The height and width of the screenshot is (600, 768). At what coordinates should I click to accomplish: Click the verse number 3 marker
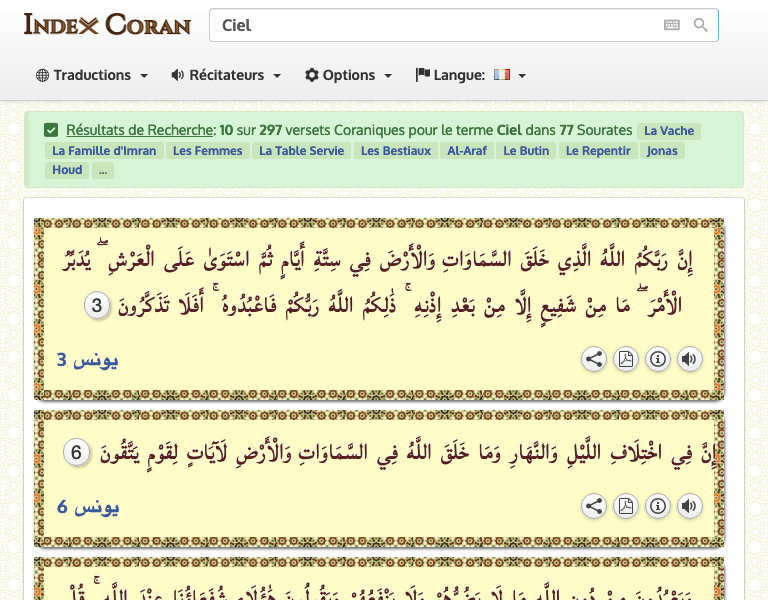coord(97,305)
